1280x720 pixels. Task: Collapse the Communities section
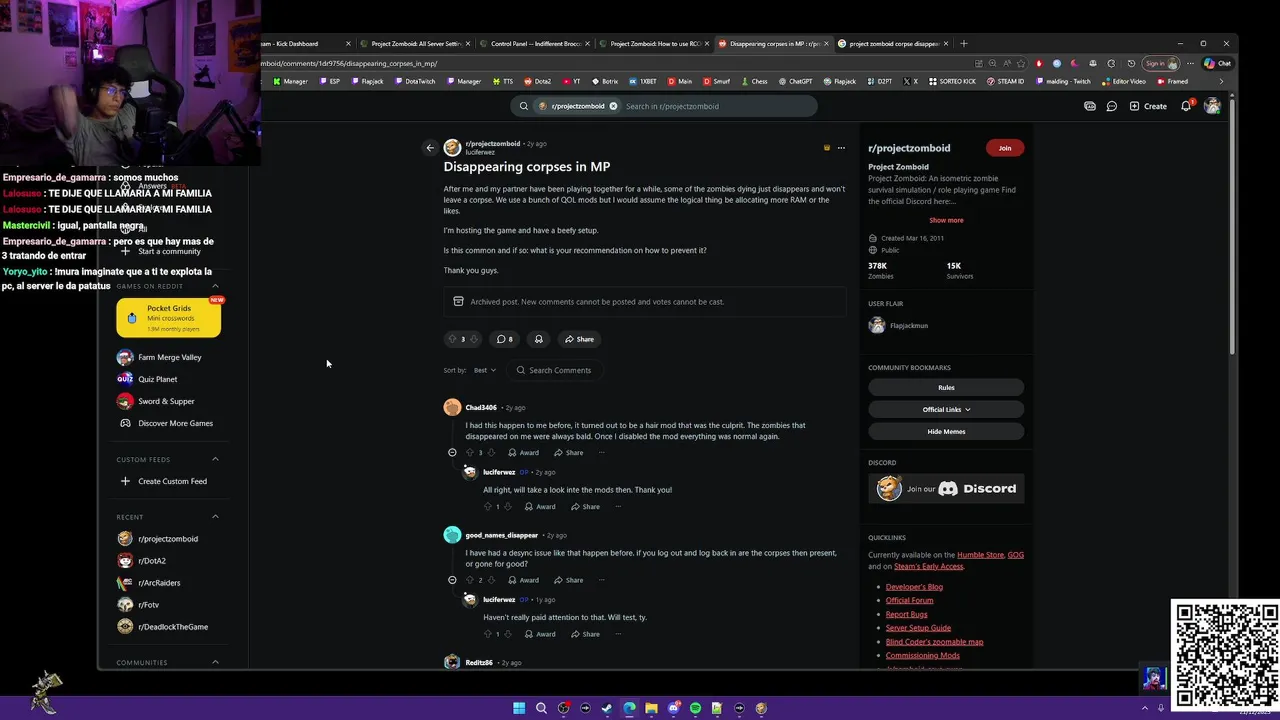(215, 662)
